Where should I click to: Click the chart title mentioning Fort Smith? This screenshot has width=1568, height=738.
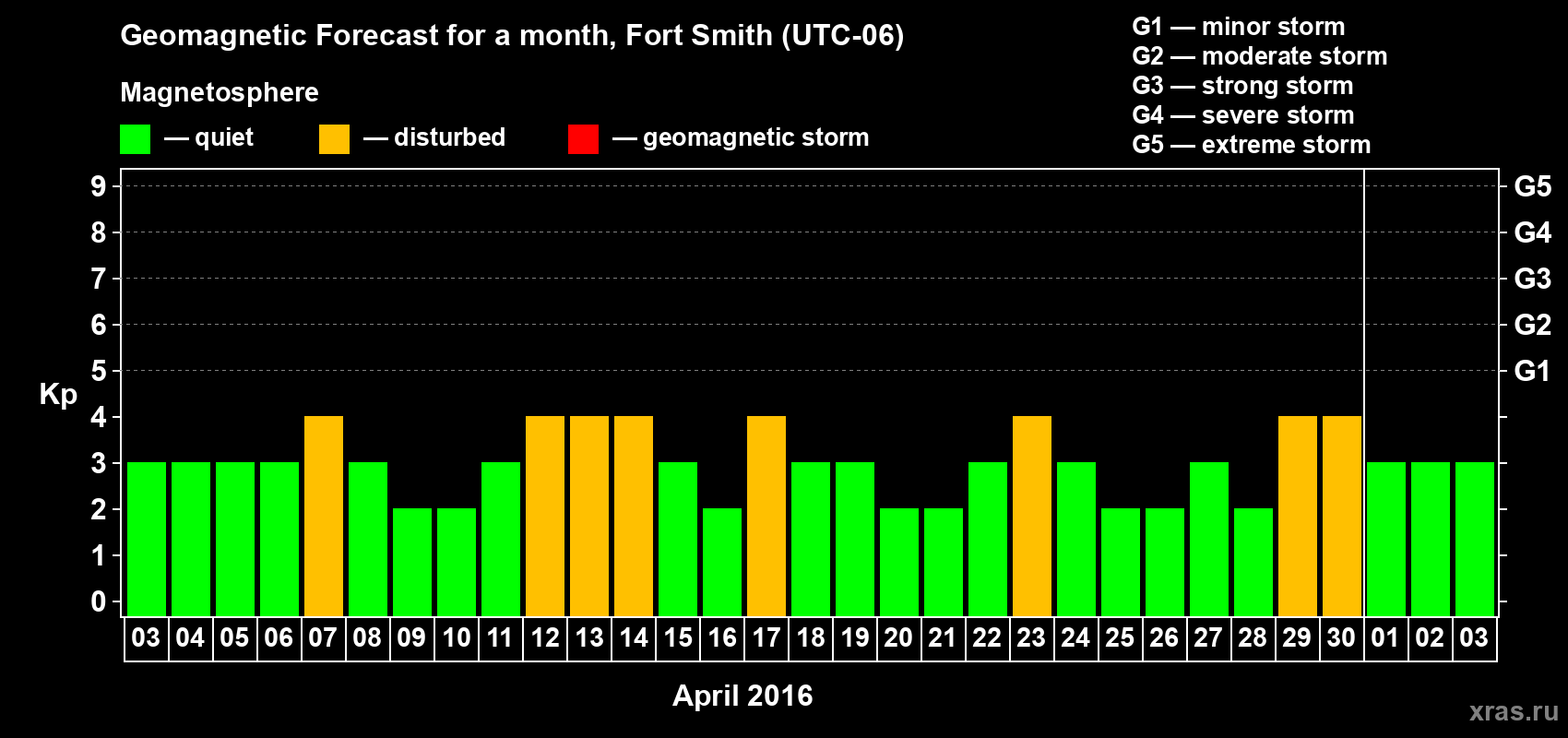(512, 36)
